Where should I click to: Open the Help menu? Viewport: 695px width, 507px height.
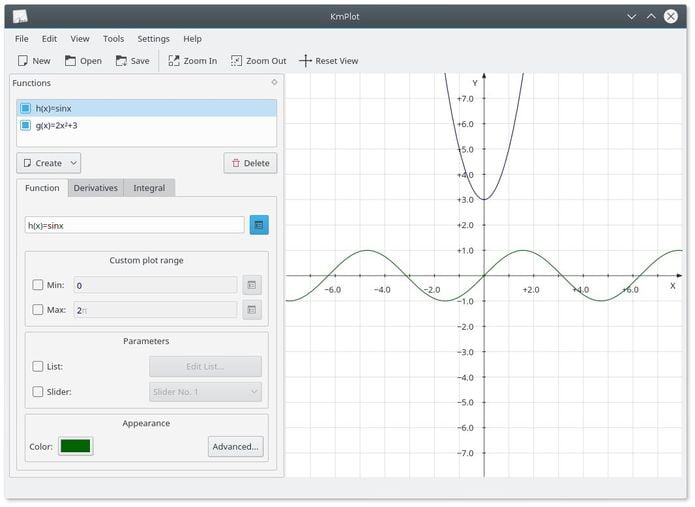click(192, 39)
